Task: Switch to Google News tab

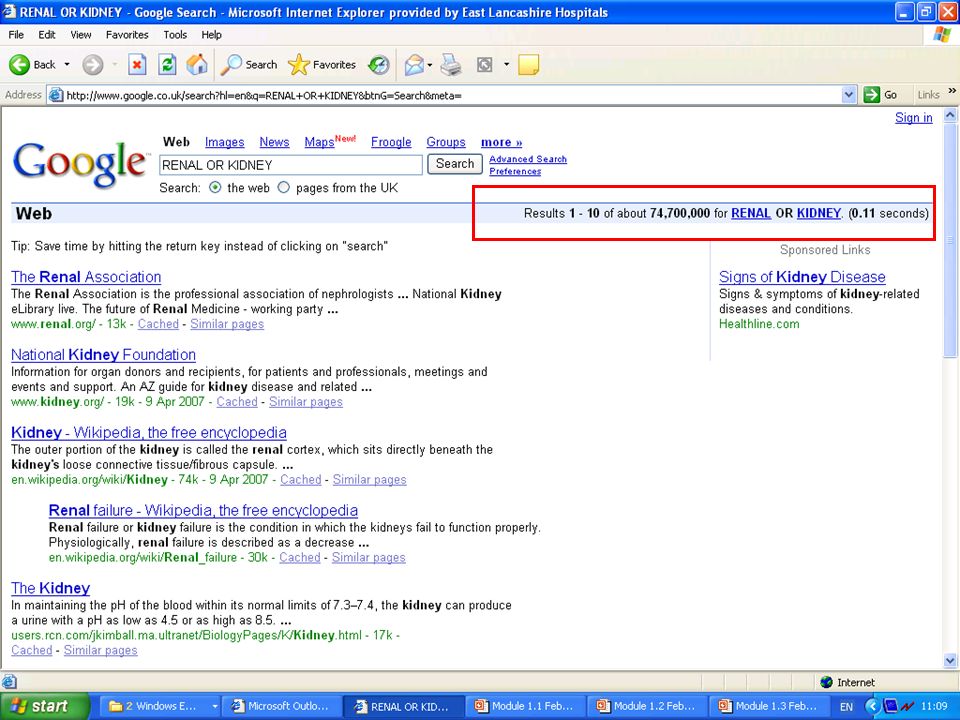Action: pyautogui.click(x=274, y=142)
